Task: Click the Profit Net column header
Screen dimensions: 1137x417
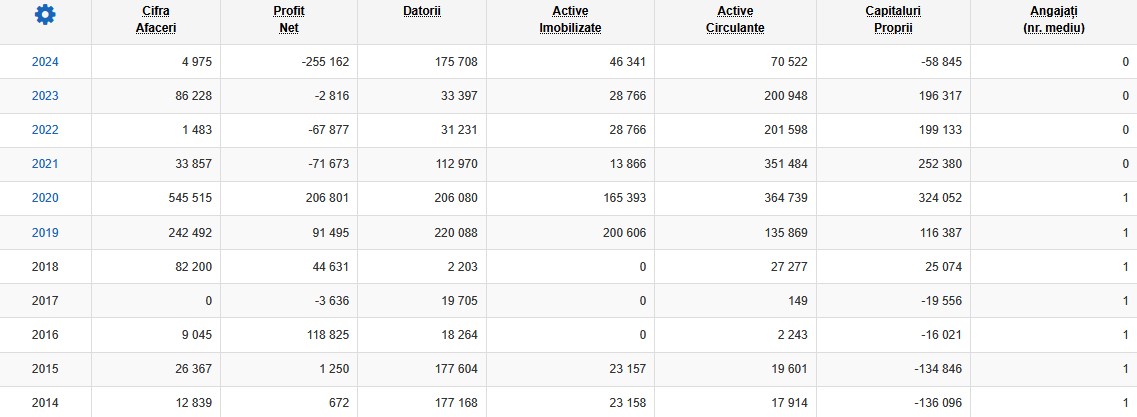Action: pyautogui.click(x=289, y=20)
